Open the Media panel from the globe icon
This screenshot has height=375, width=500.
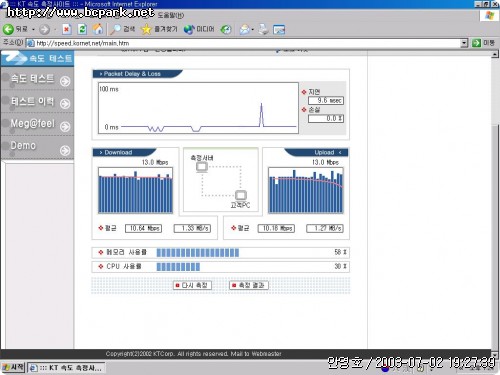[199, 29]
